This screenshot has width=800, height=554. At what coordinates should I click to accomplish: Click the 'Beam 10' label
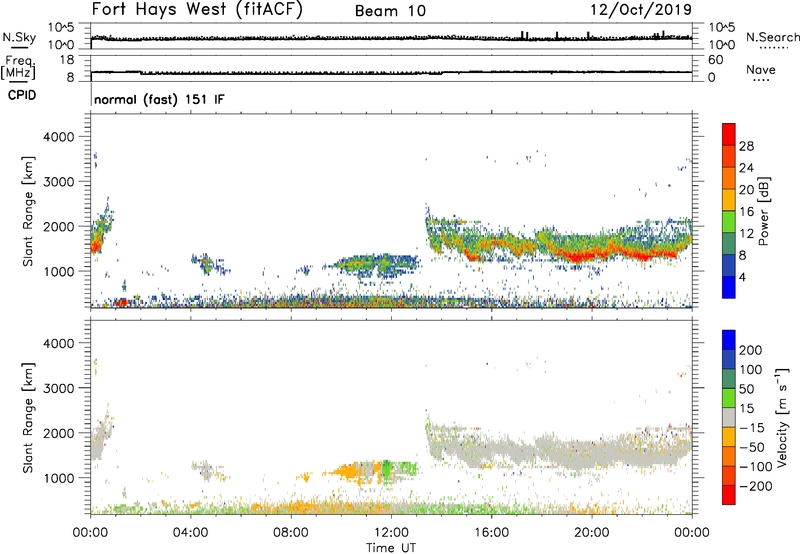pos(390,11)
